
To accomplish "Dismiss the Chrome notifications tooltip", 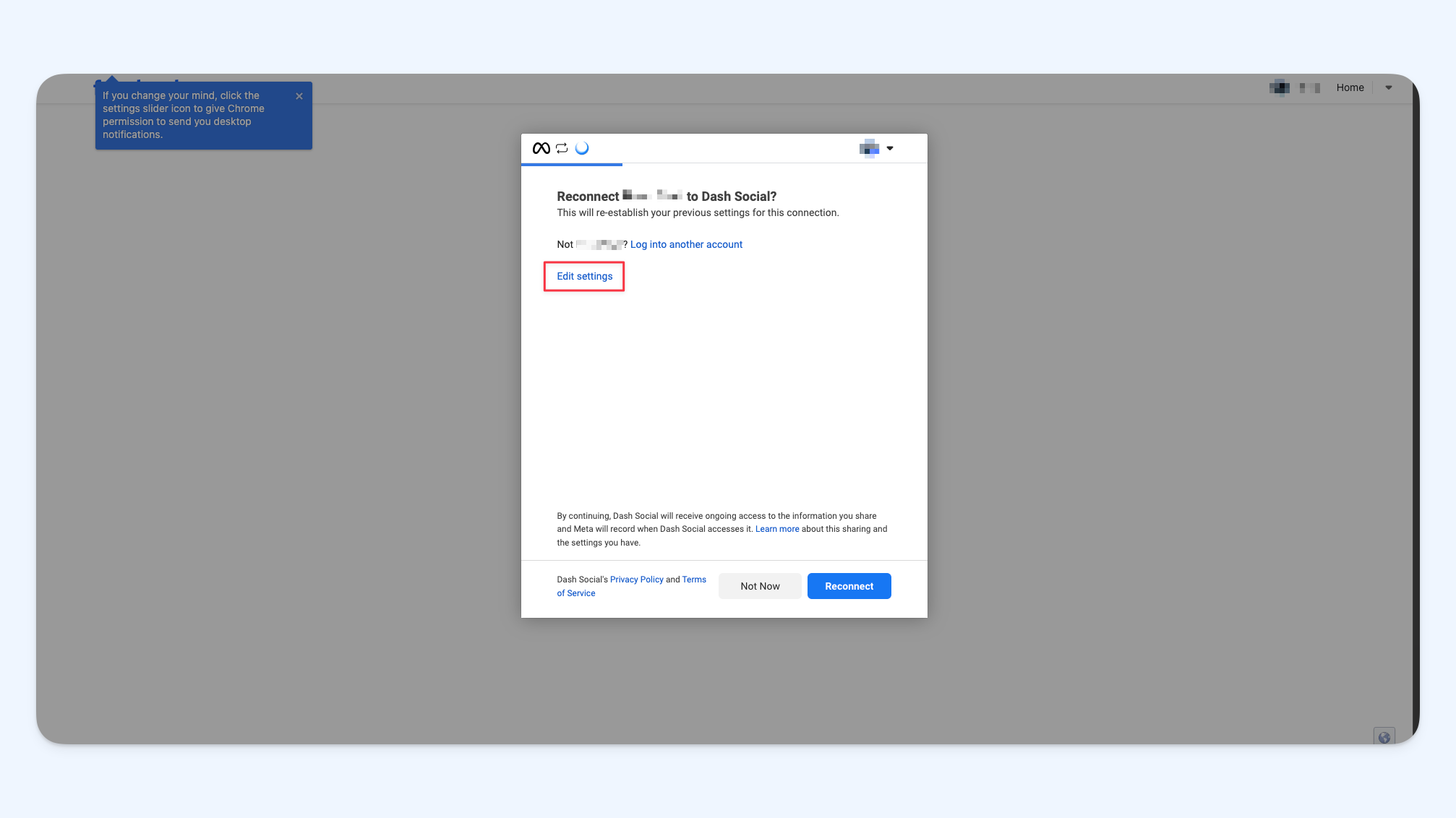I will tap(299, 96).
